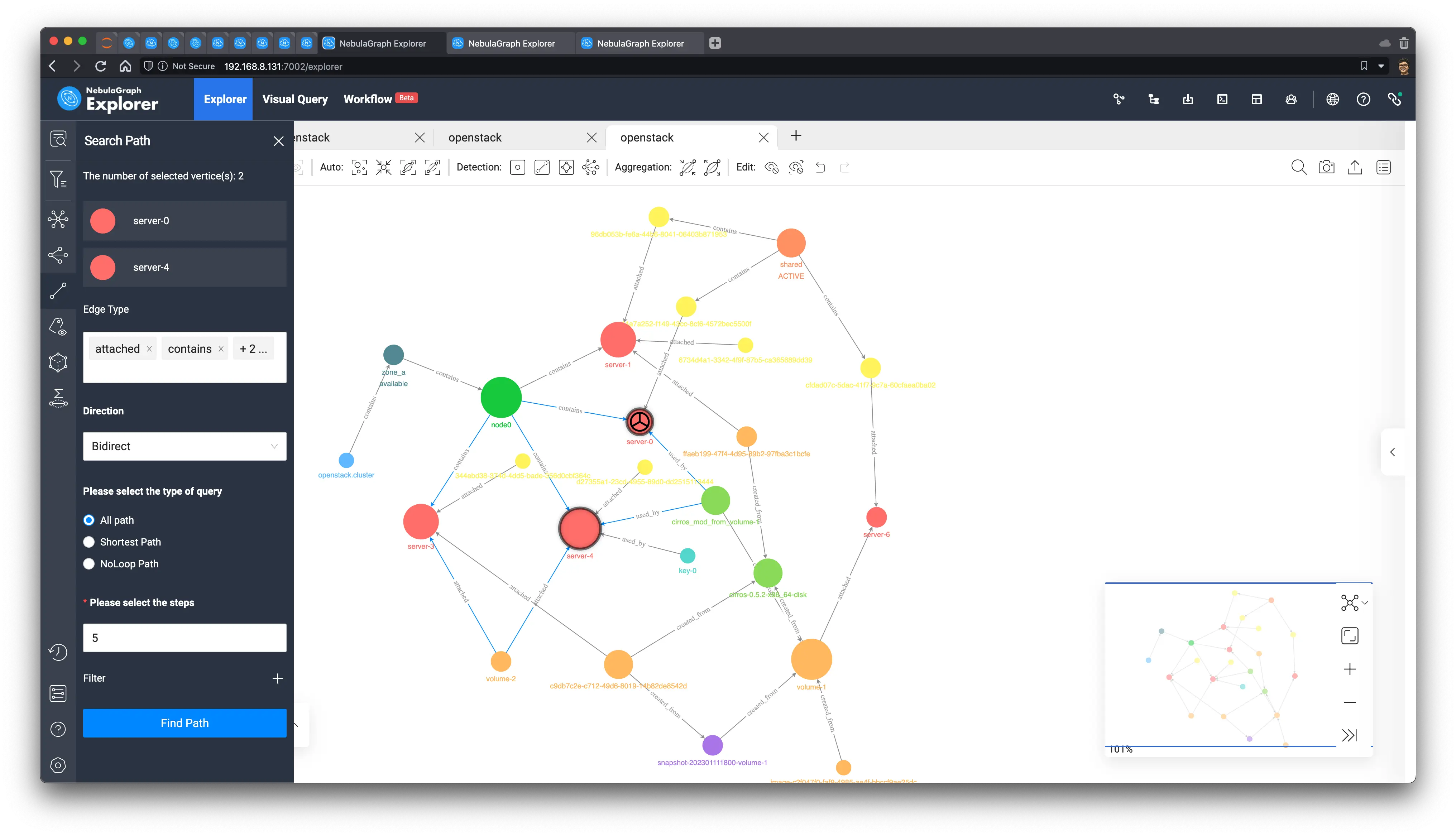
Task: Click the minimap graph thumbnail
Action: click(x=1221, y=665)
